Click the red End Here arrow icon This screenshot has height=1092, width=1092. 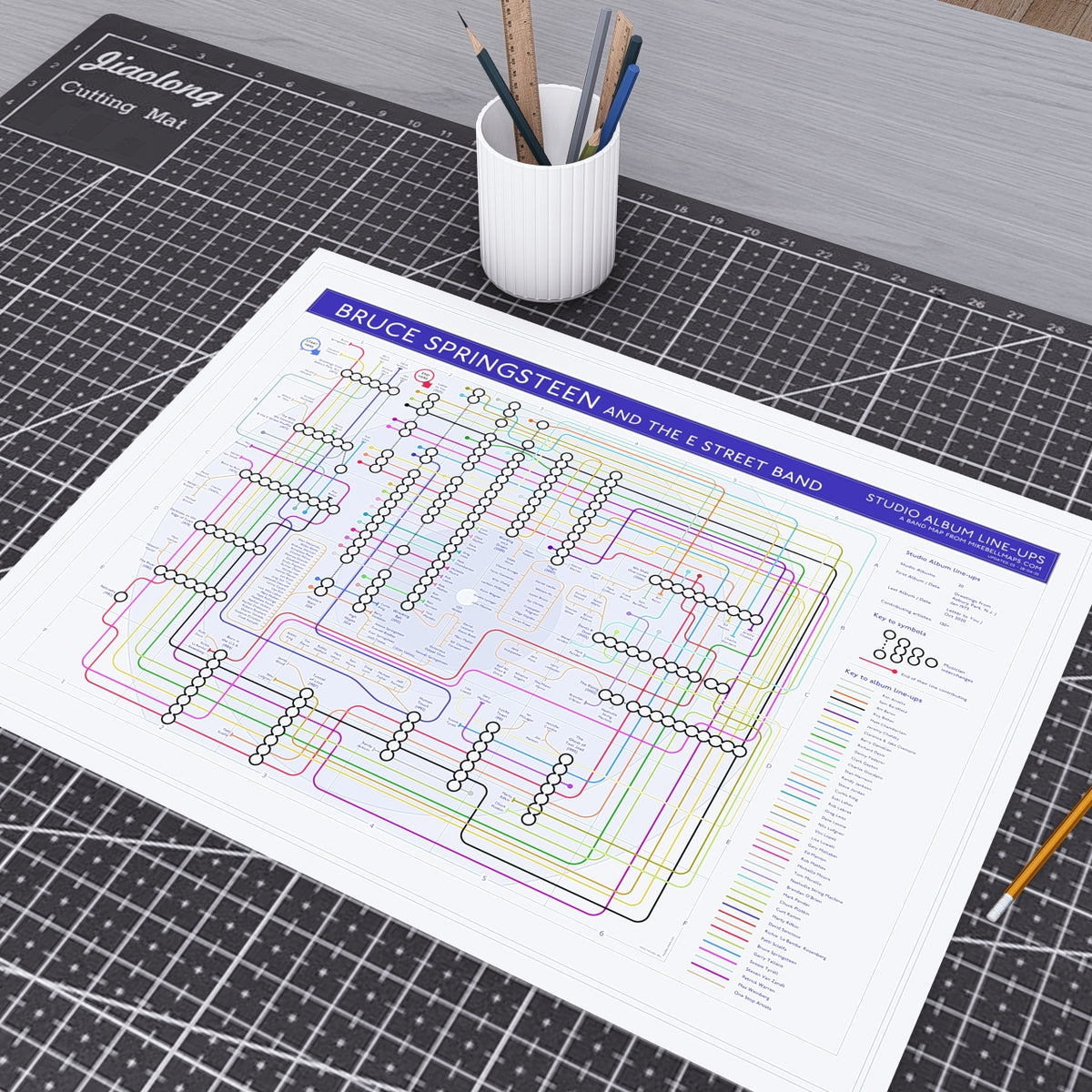point(425,377)
